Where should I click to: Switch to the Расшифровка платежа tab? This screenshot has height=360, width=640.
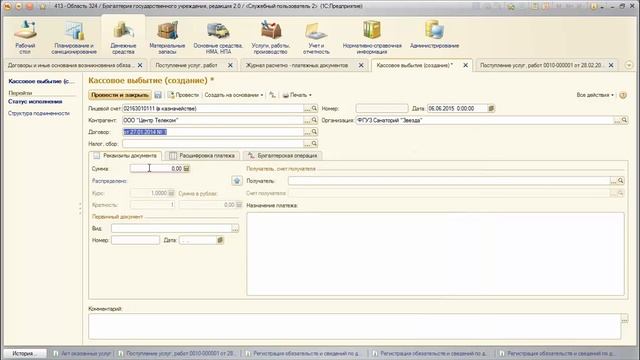pos(202,156)
